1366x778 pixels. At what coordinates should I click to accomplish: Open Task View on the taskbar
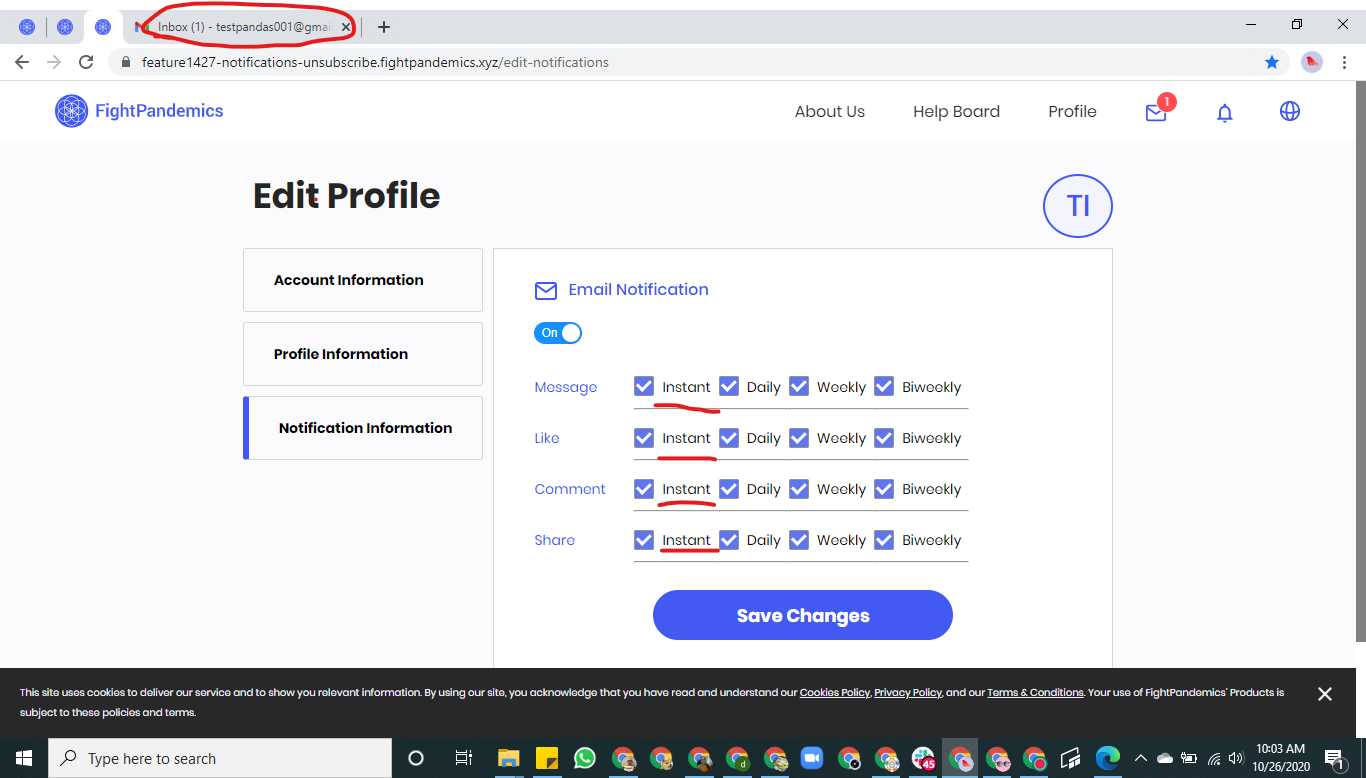point(463,758)
